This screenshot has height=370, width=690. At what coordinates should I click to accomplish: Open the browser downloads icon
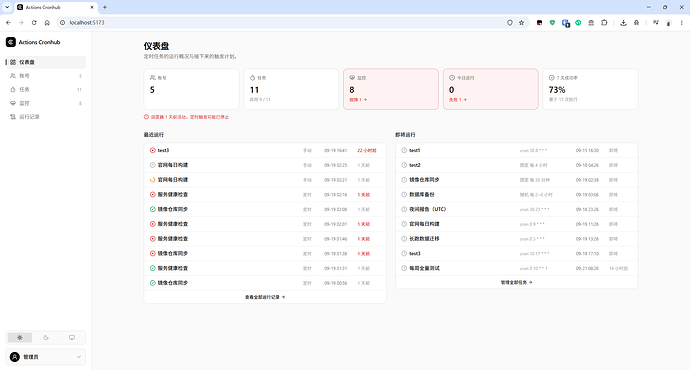623,22
